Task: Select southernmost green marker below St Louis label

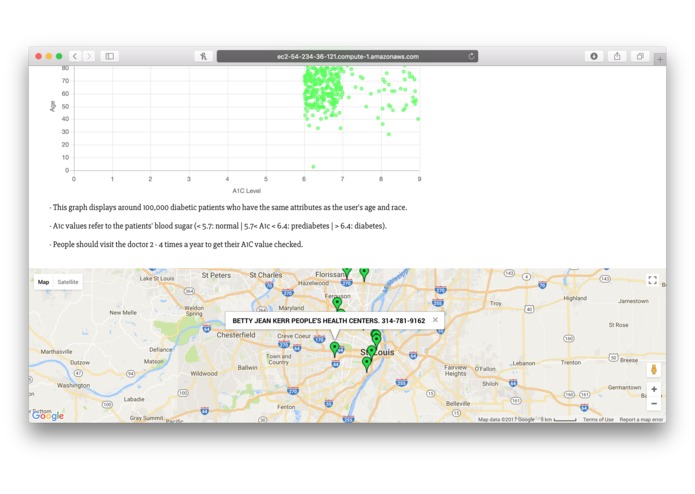Action: 367,364
